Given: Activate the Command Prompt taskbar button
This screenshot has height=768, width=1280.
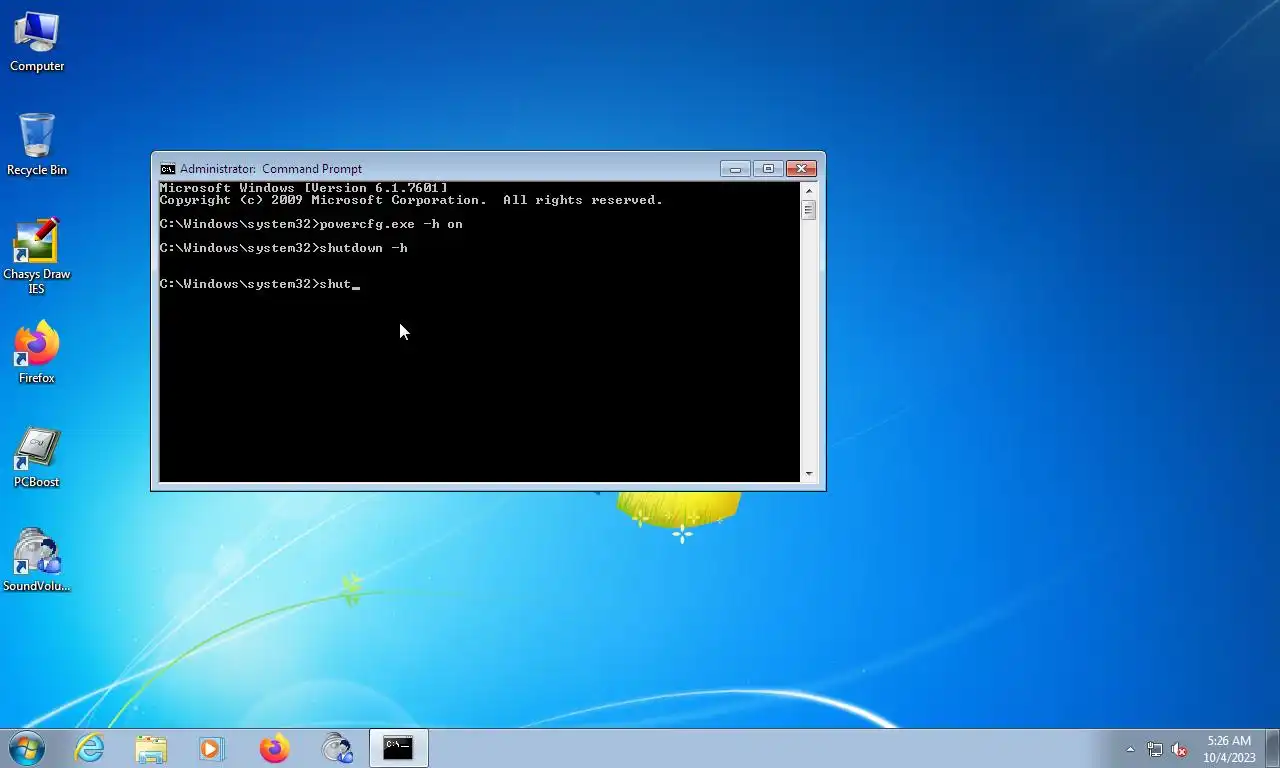Looking at the screenshot, I should click(x=399, y=748).
